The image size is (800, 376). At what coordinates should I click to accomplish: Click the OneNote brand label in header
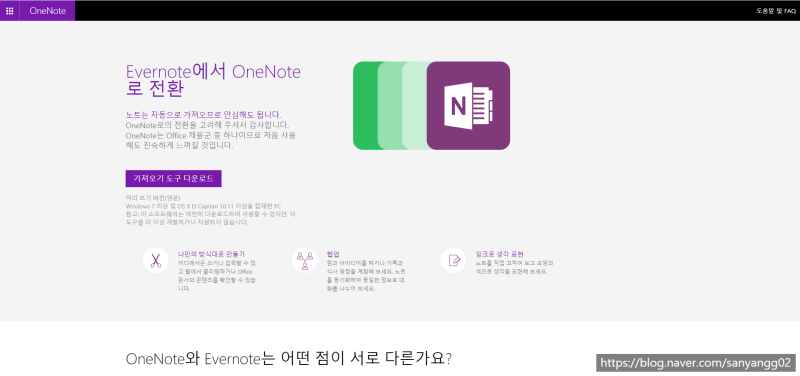click(47, 11)
